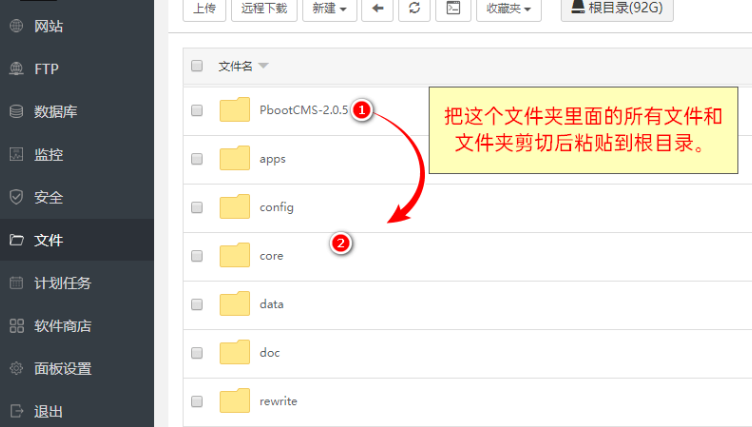Click 退出 to log out
Image resolution: width=752 pixels, height=427 pixels.
(x=77, y=411)
